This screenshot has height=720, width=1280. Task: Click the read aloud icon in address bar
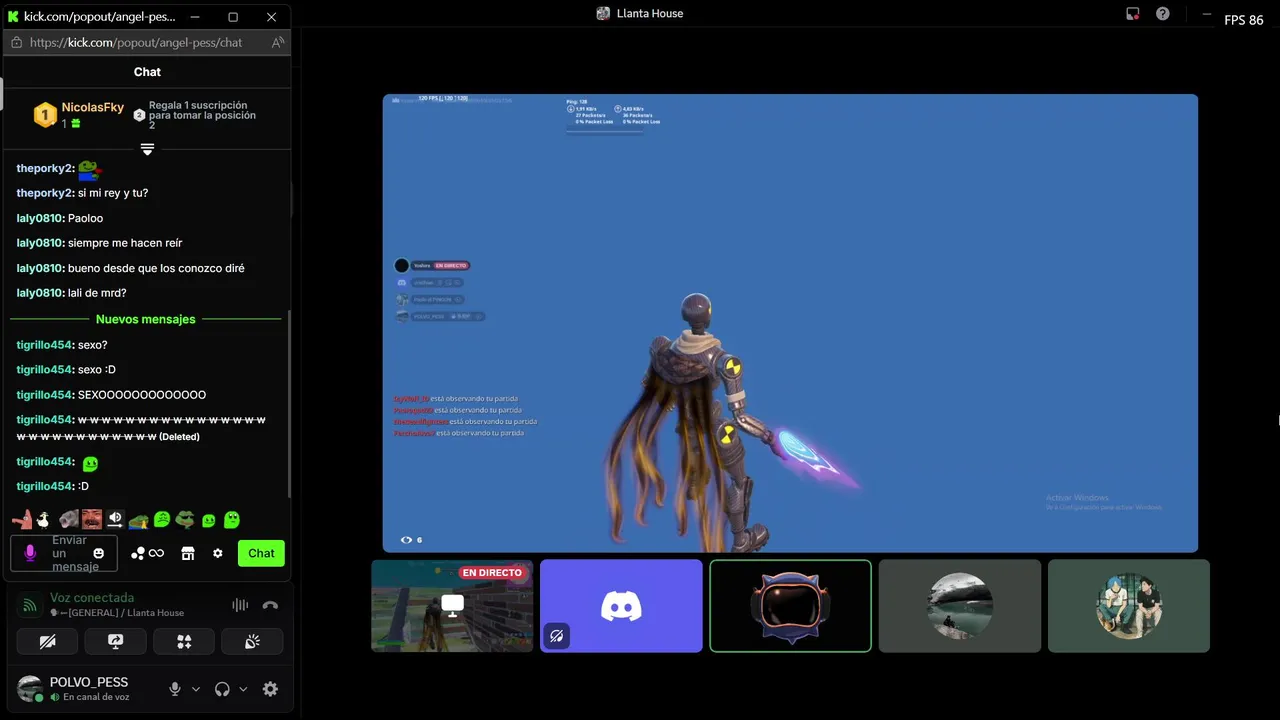[278, 43]
